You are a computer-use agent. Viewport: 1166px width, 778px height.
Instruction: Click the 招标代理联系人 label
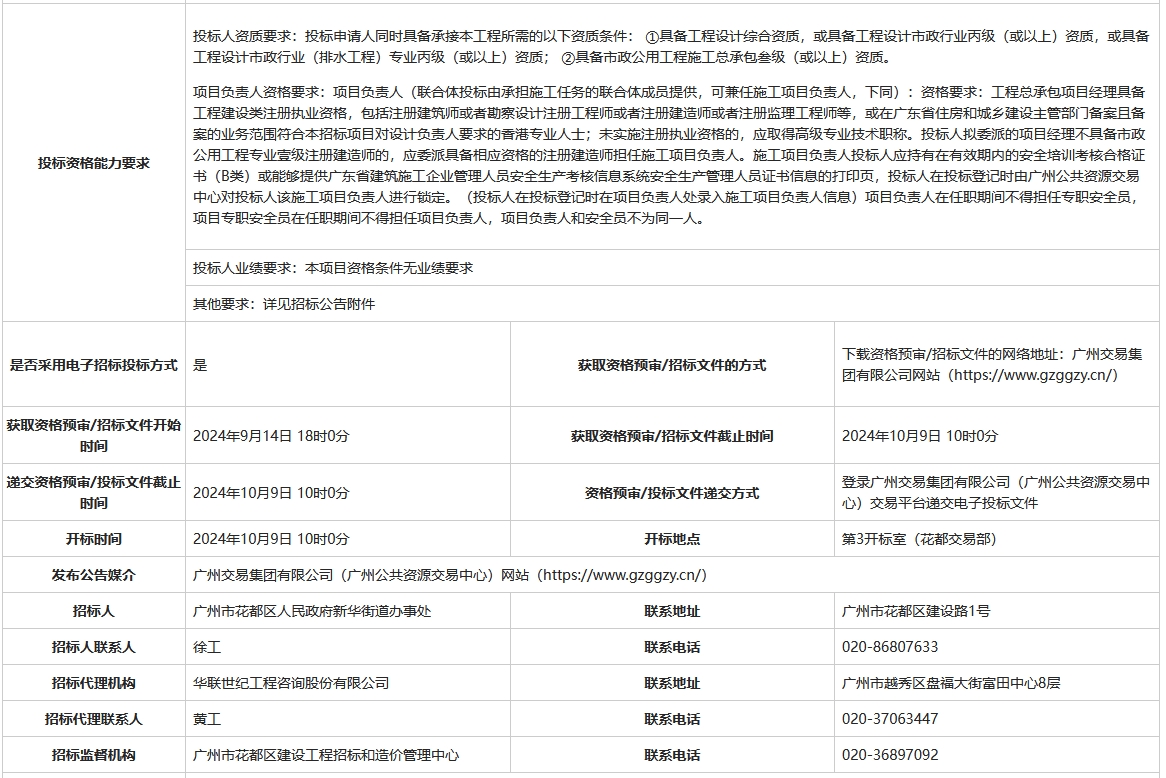(x=94, y=719)
